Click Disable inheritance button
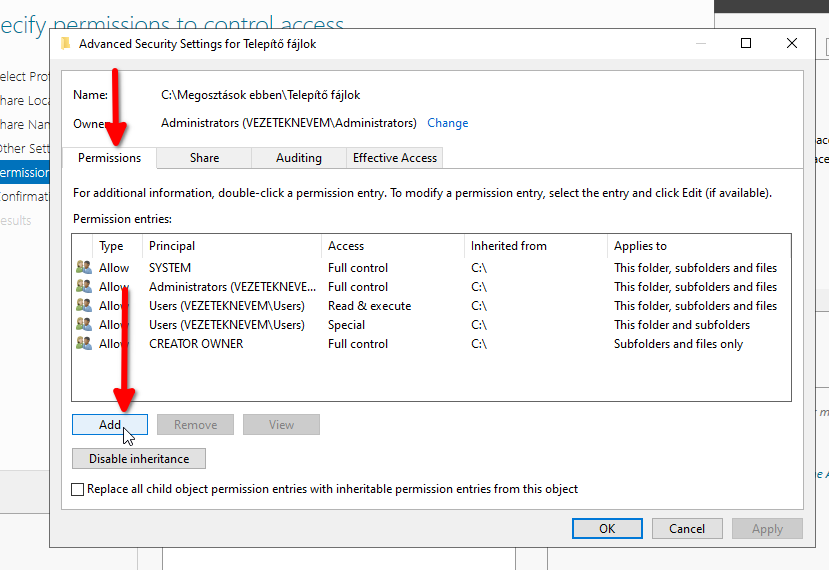This screenshot has width=829, height=570. (139, 459)
